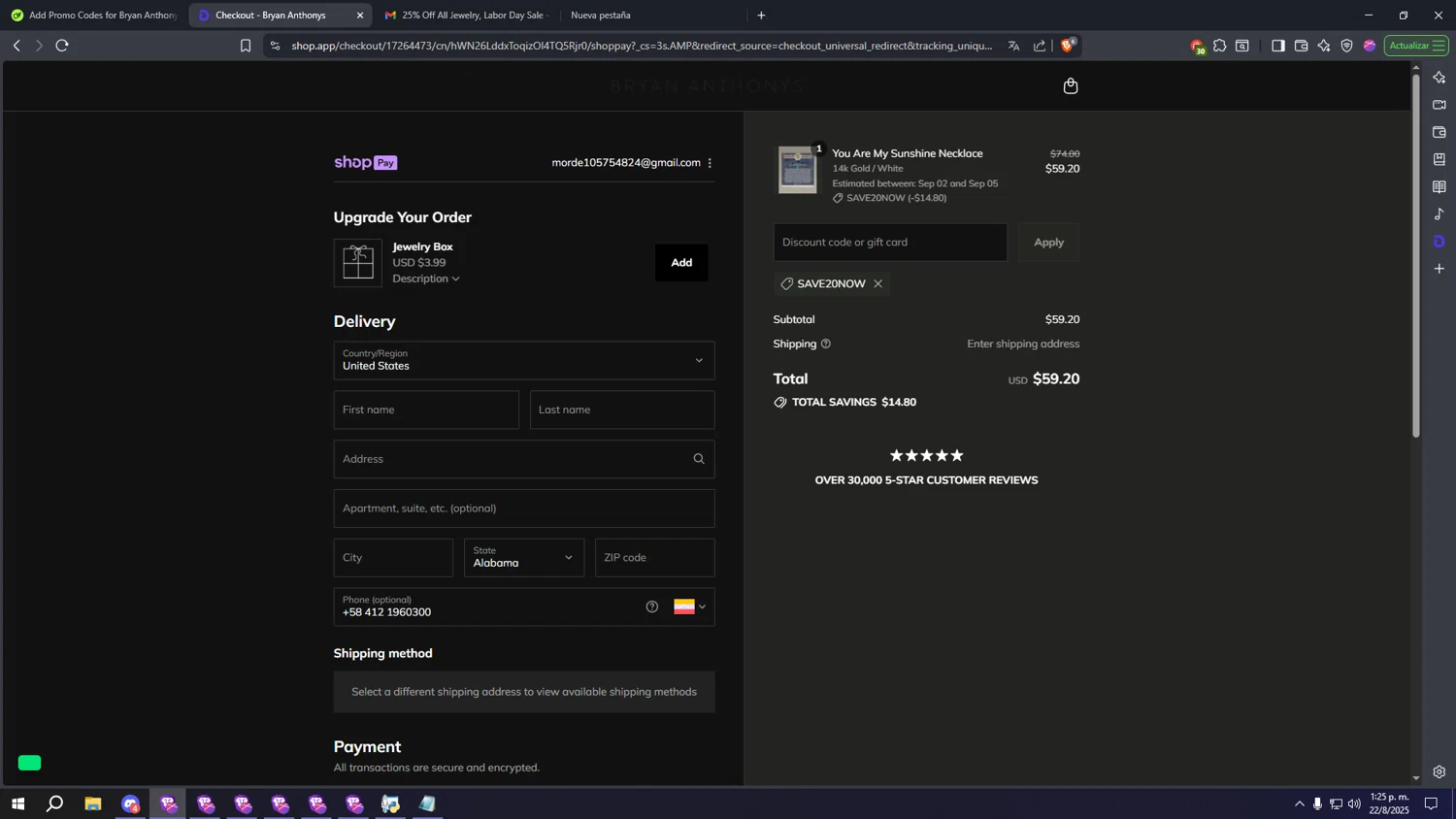
Task: Show hidden system tray icons
Action: pyautogui.click(x=1300, y=803)
